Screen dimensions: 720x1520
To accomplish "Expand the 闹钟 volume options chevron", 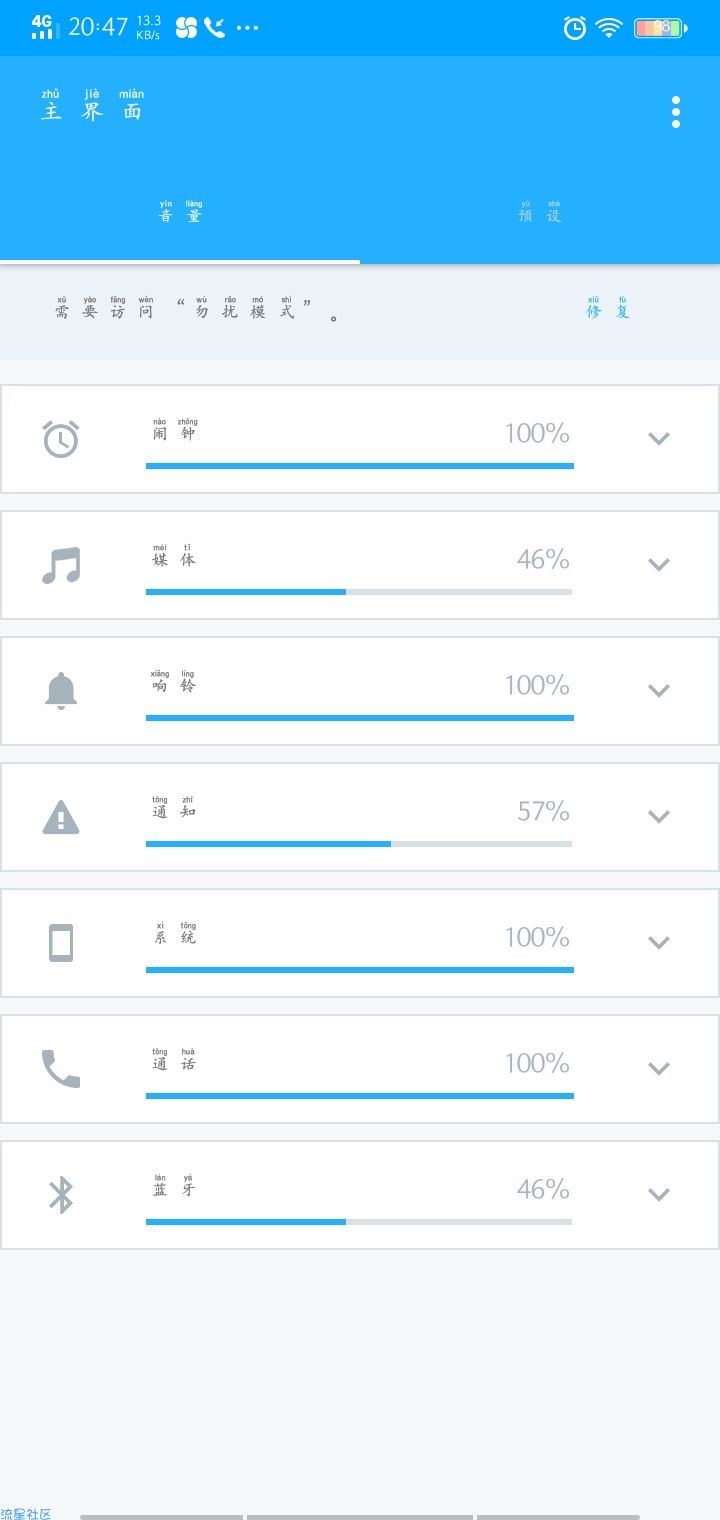I will 658,438.
